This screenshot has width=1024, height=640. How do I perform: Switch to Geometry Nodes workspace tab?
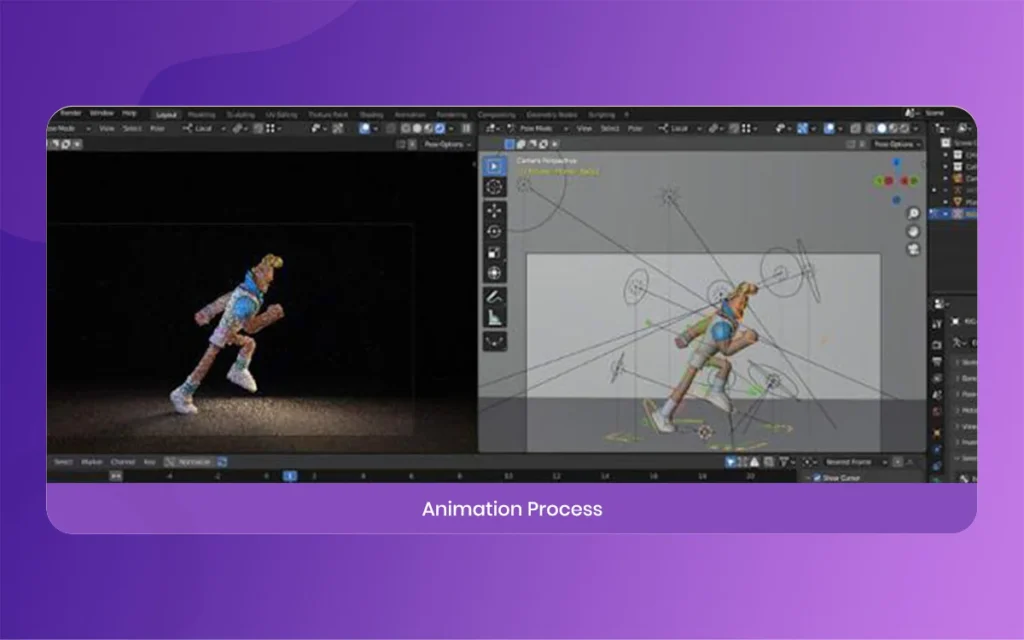(x=552, y=114)
